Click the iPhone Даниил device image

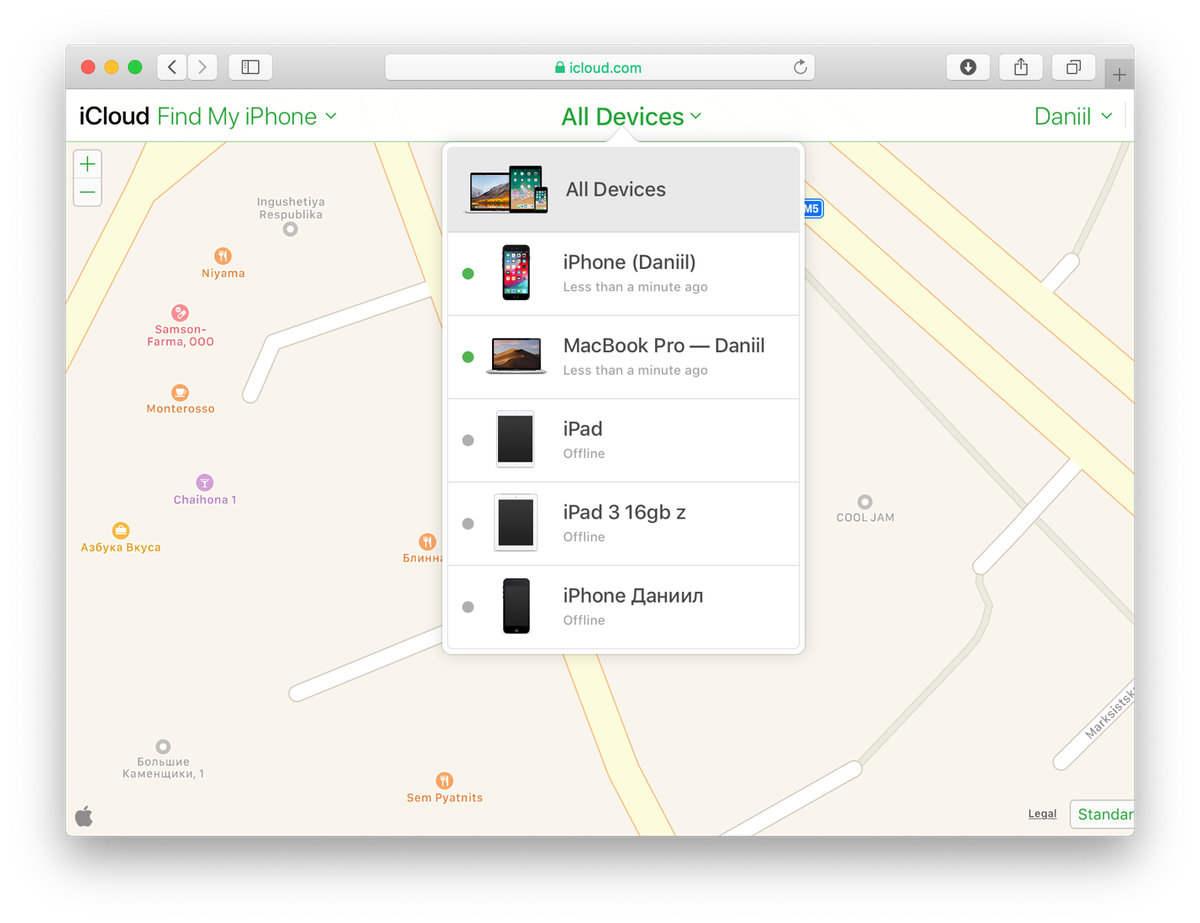point(516,606)
